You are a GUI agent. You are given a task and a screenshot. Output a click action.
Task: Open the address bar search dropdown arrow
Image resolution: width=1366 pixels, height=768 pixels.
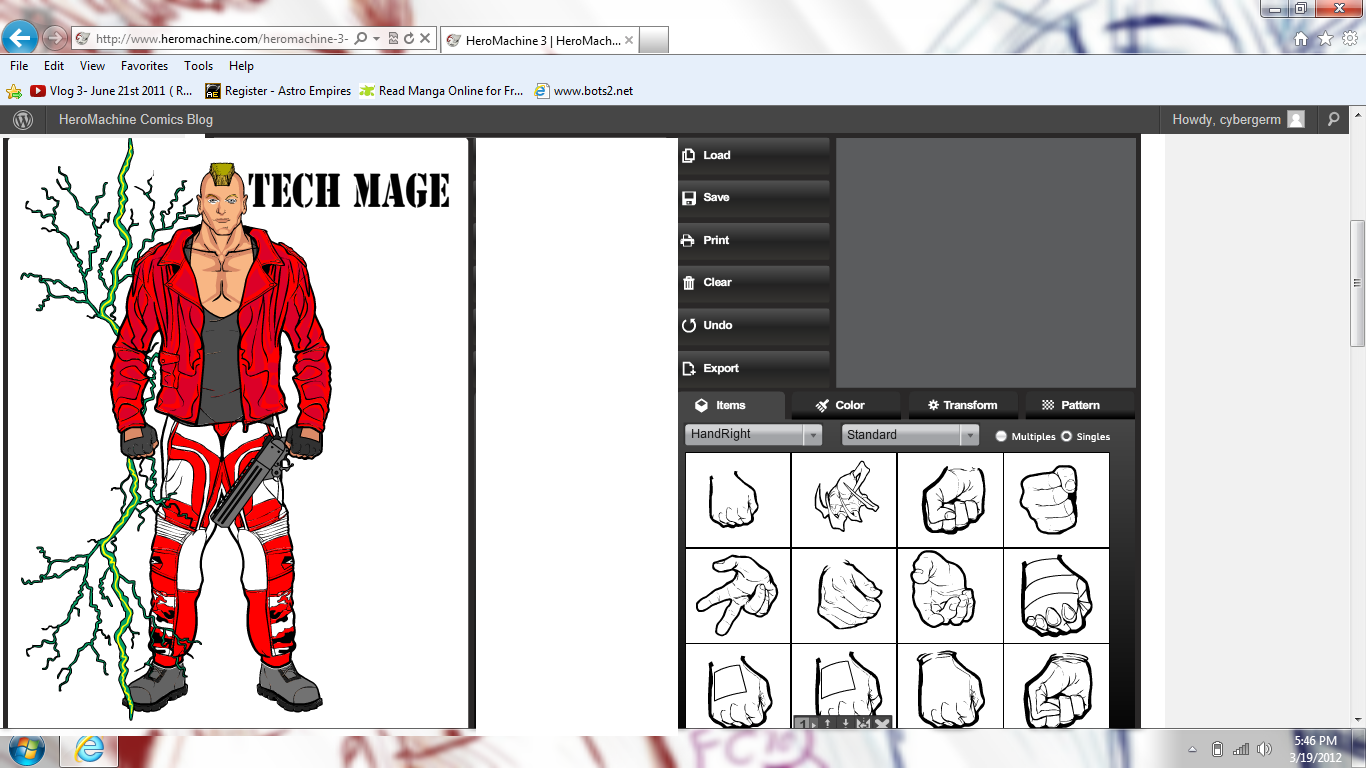376,39
